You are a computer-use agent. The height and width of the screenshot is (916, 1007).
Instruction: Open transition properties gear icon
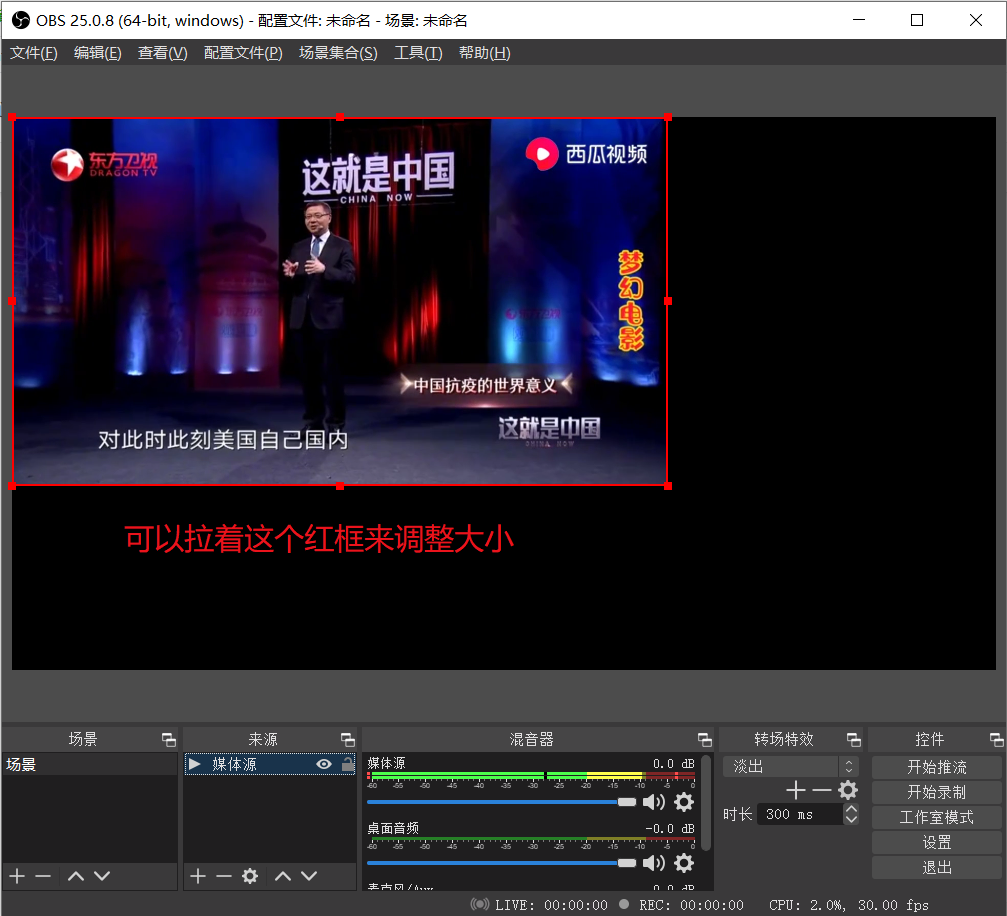tap(848, 790)
